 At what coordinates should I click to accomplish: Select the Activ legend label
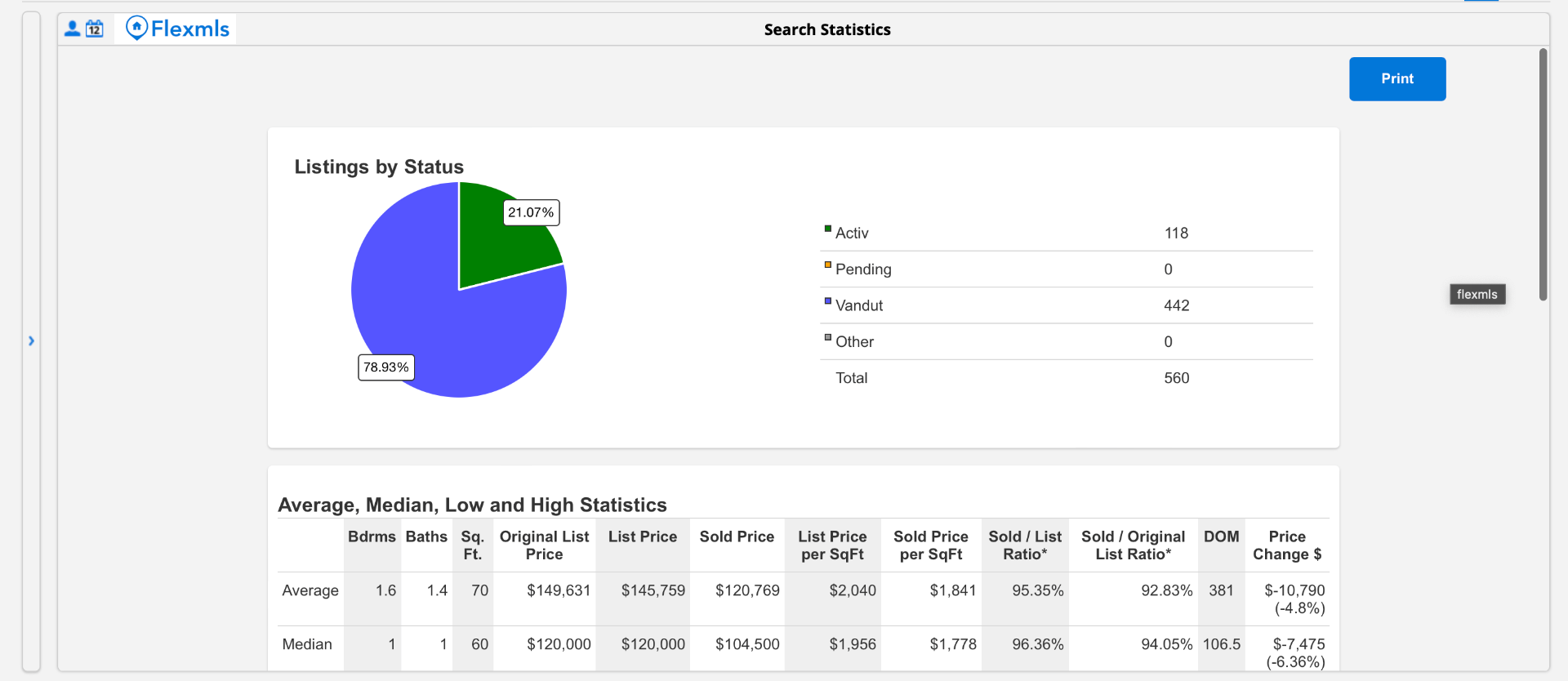click(x=852, y=234)
